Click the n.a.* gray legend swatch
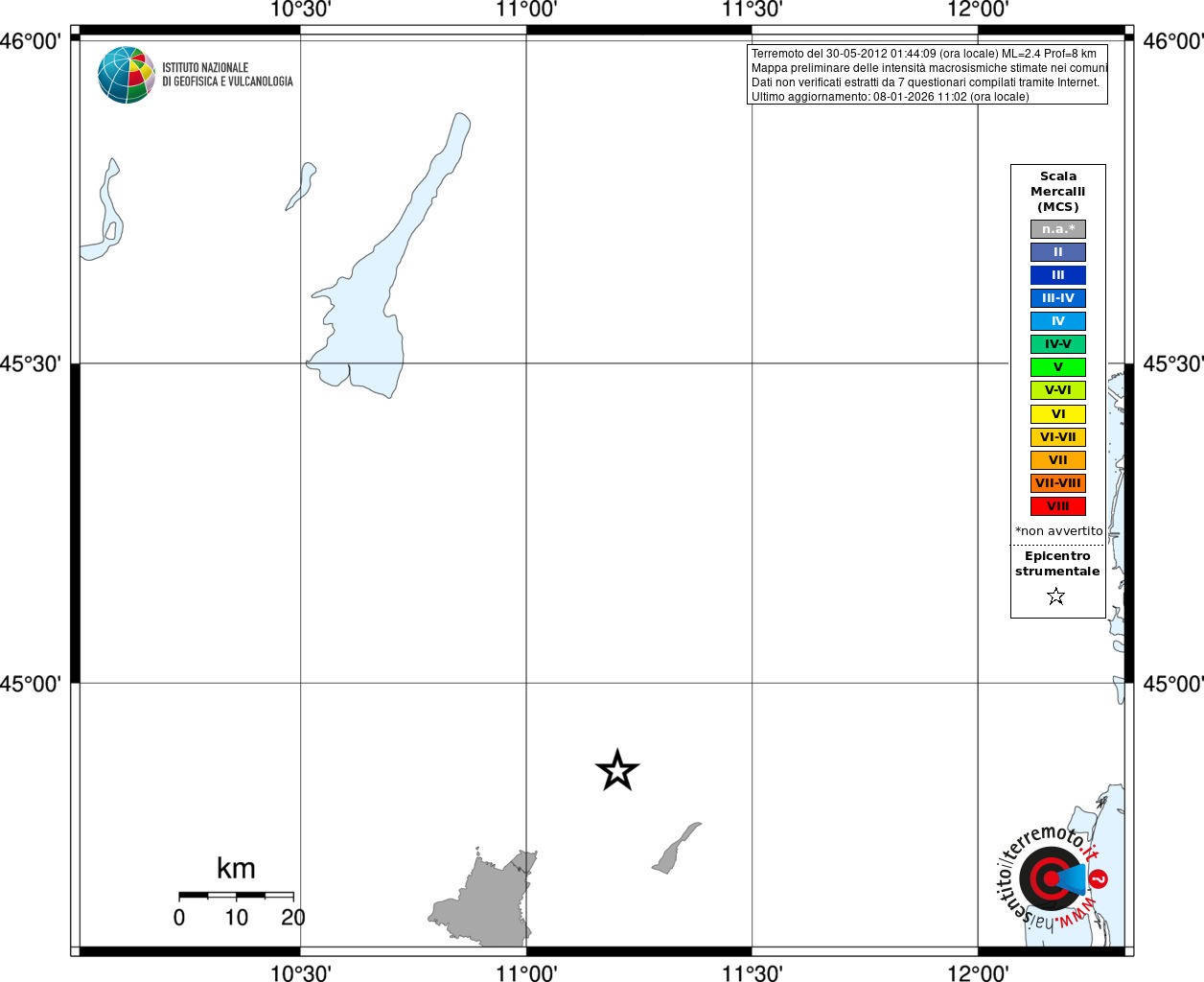Viewport: 1204px width, 982px height. tap(1058, 229)
